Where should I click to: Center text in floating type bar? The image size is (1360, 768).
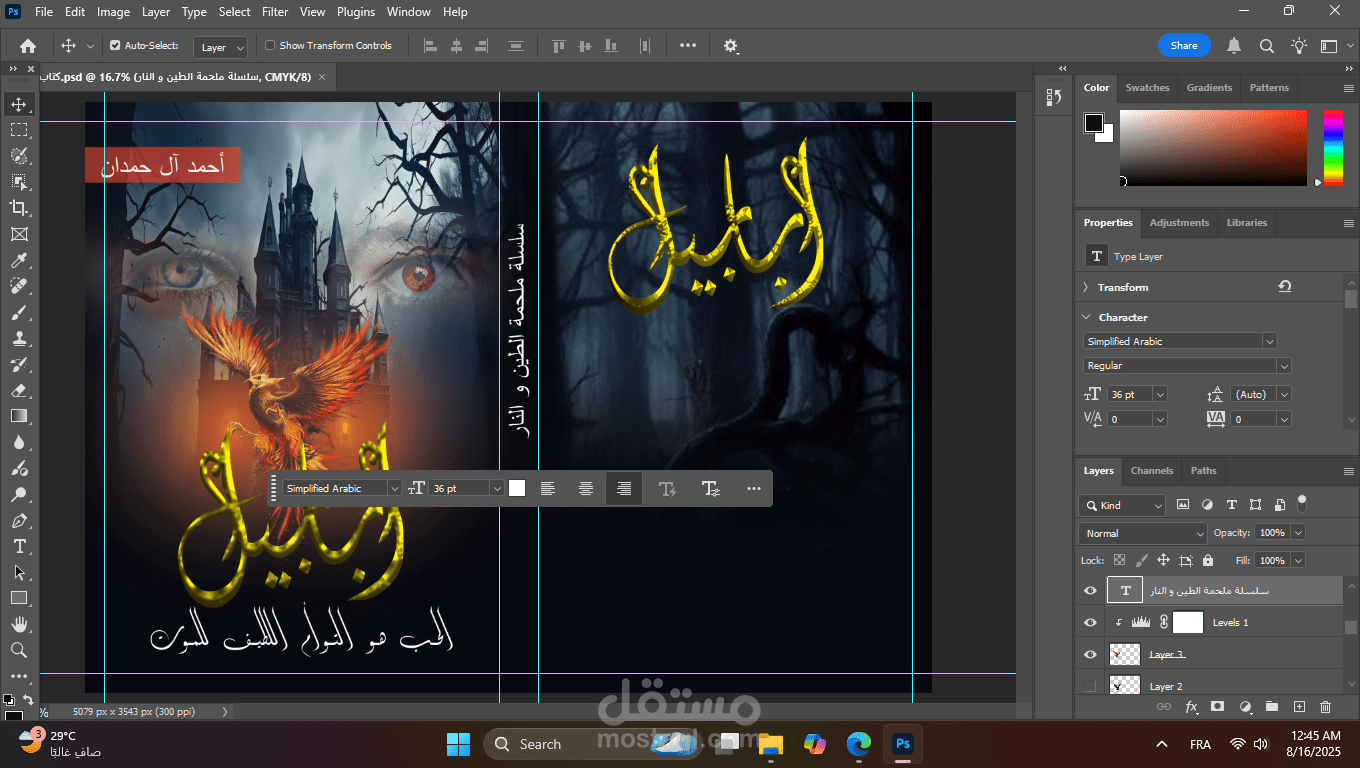(x=586, y=488)
